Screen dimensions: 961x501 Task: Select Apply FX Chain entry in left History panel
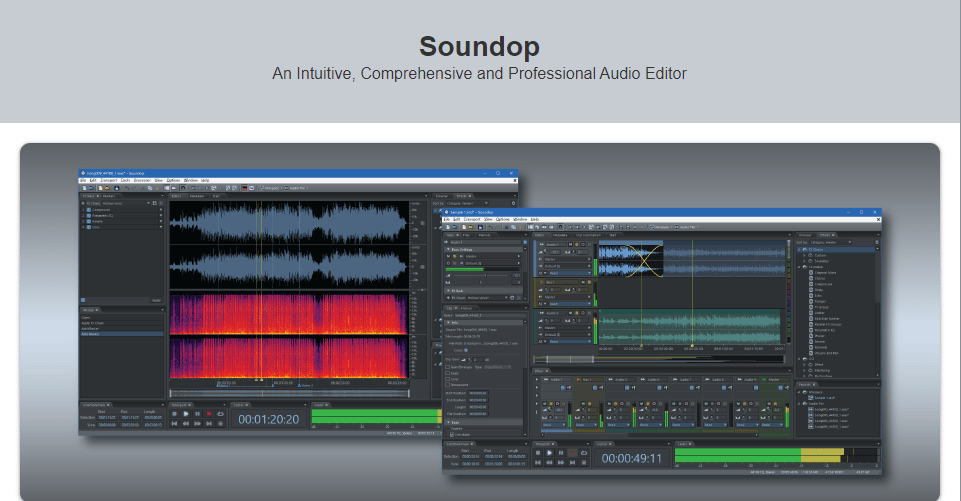pos(122,323)
